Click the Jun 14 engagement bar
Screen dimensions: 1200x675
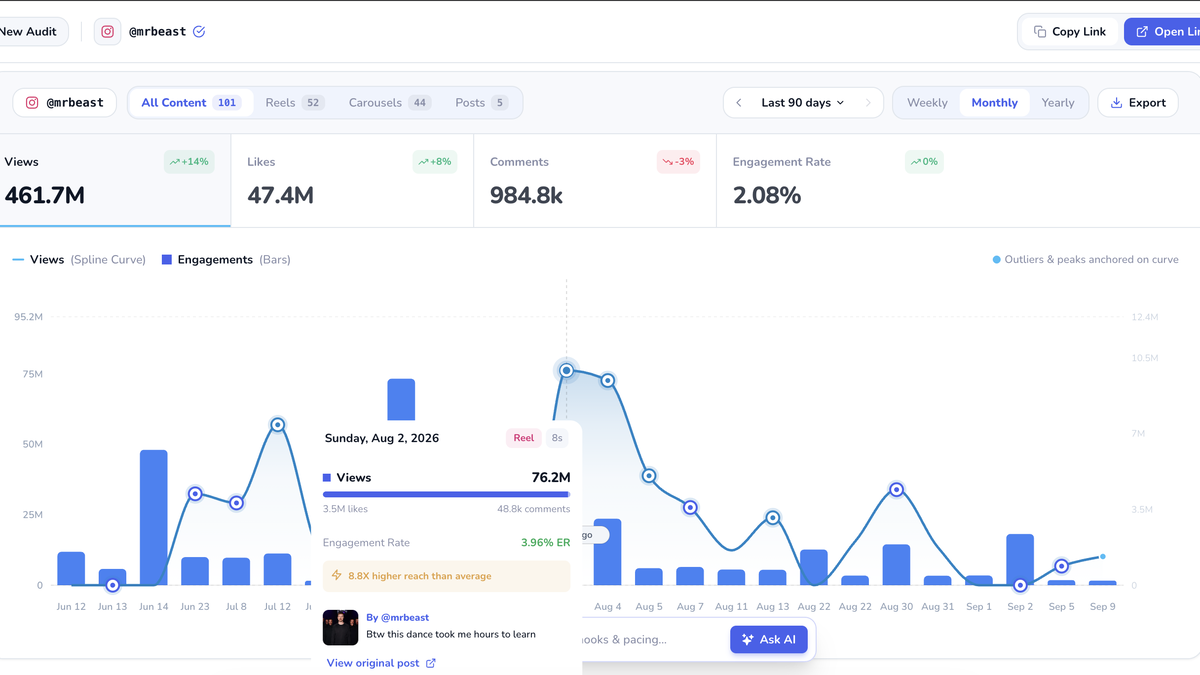[154, 518]
